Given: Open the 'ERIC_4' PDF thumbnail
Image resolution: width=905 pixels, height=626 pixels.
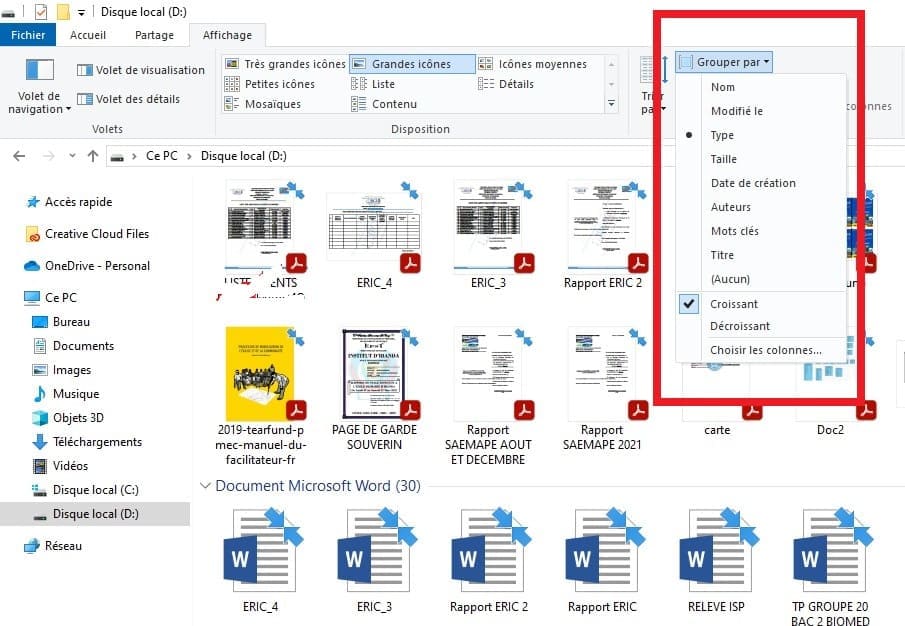Looking at the screenshot, I should [374, 228].
